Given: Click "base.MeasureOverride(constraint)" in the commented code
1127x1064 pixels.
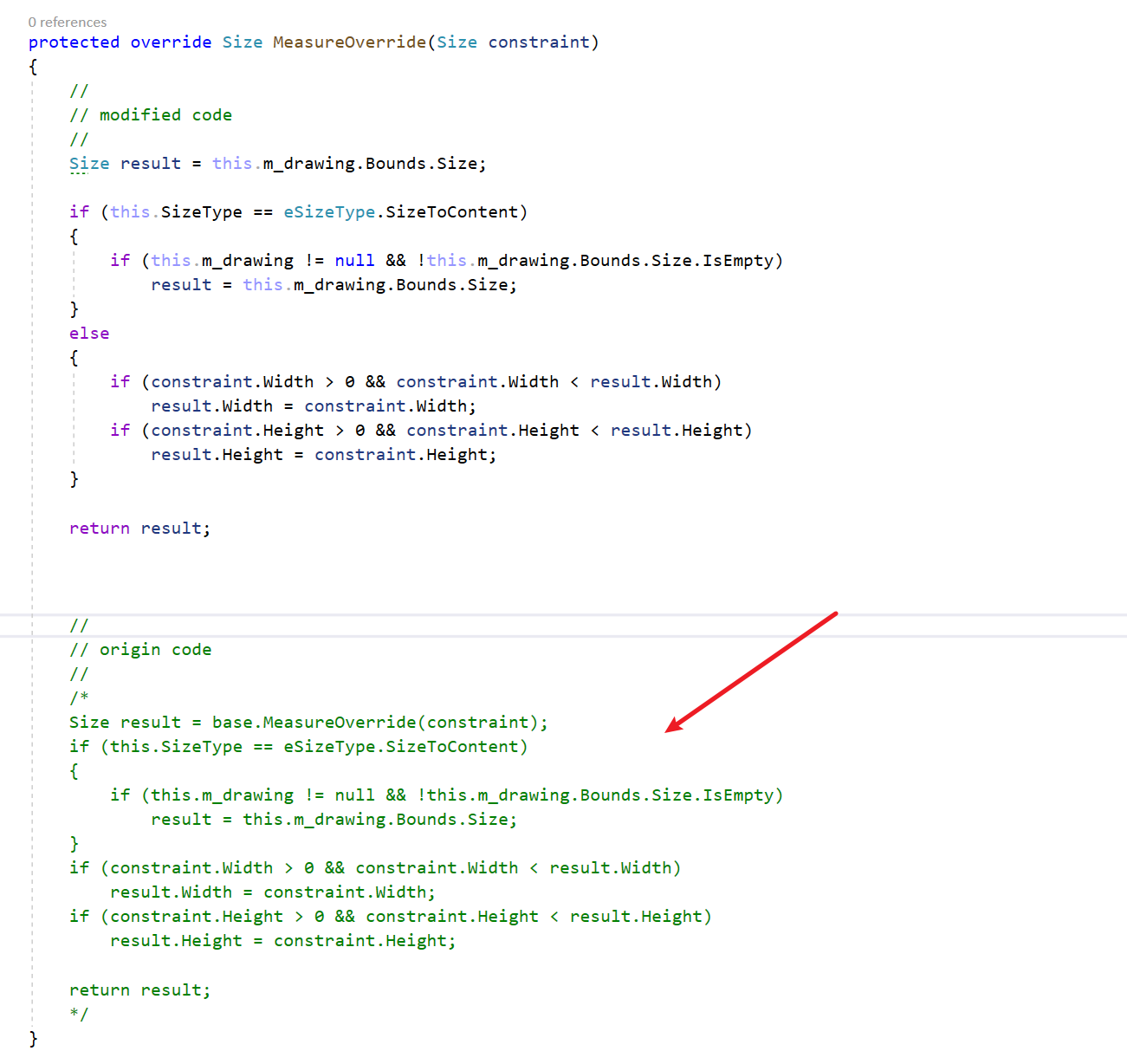Looking at the screenshot, I should pos(375,723).
